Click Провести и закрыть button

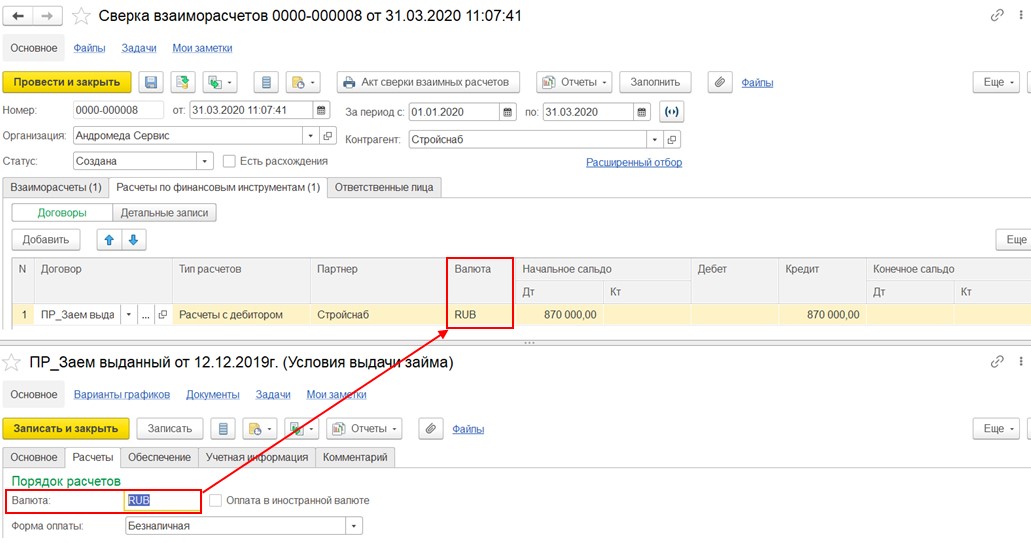[x=67, y=82]
